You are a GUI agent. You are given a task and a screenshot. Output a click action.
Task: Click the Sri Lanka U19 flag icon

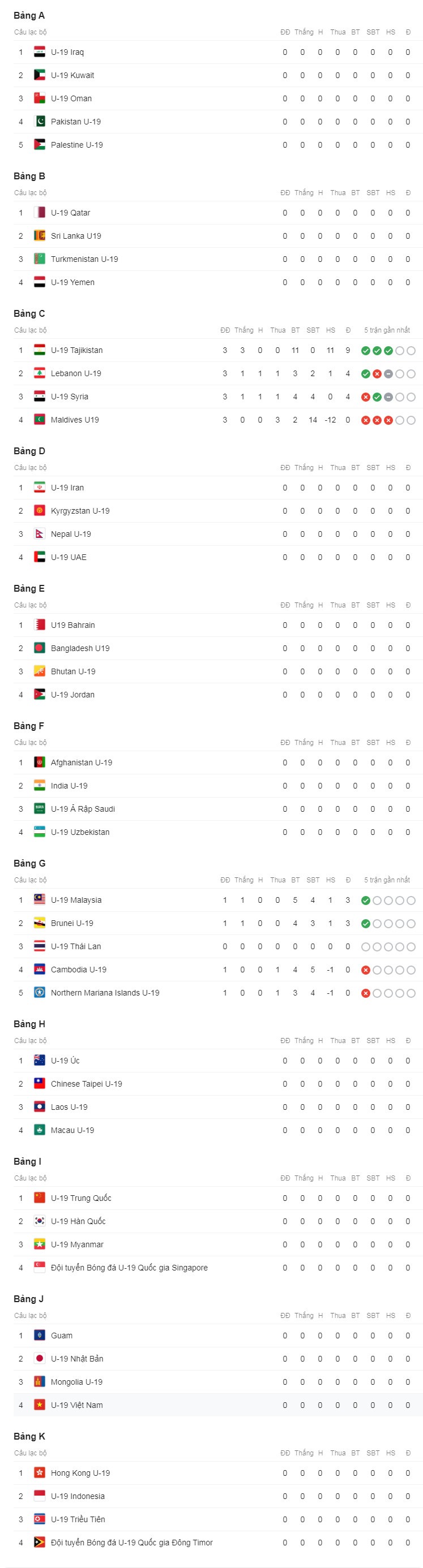(x=40, y=235)
